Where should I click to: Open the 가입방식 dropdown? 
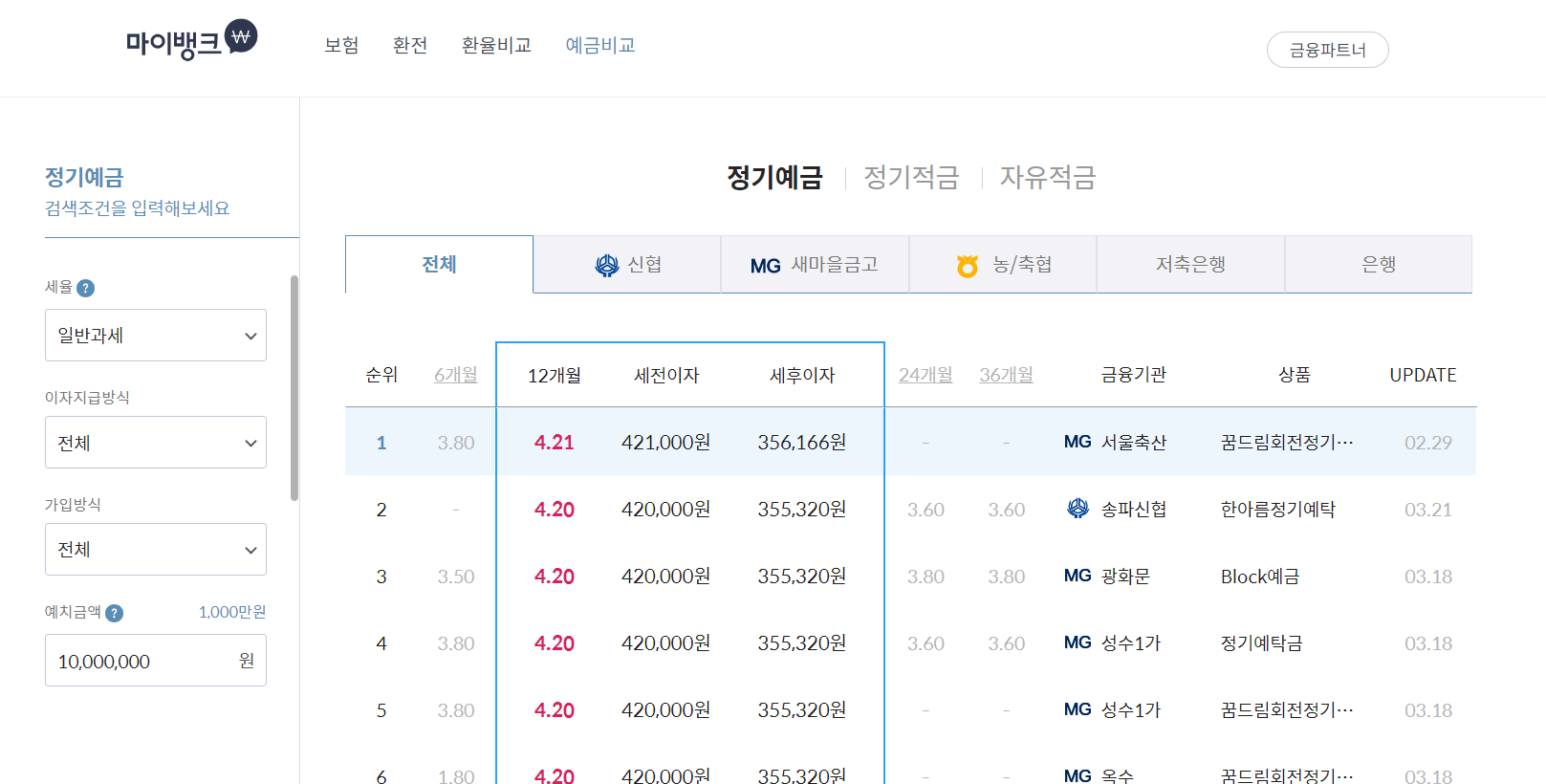(x=156, y=549)
